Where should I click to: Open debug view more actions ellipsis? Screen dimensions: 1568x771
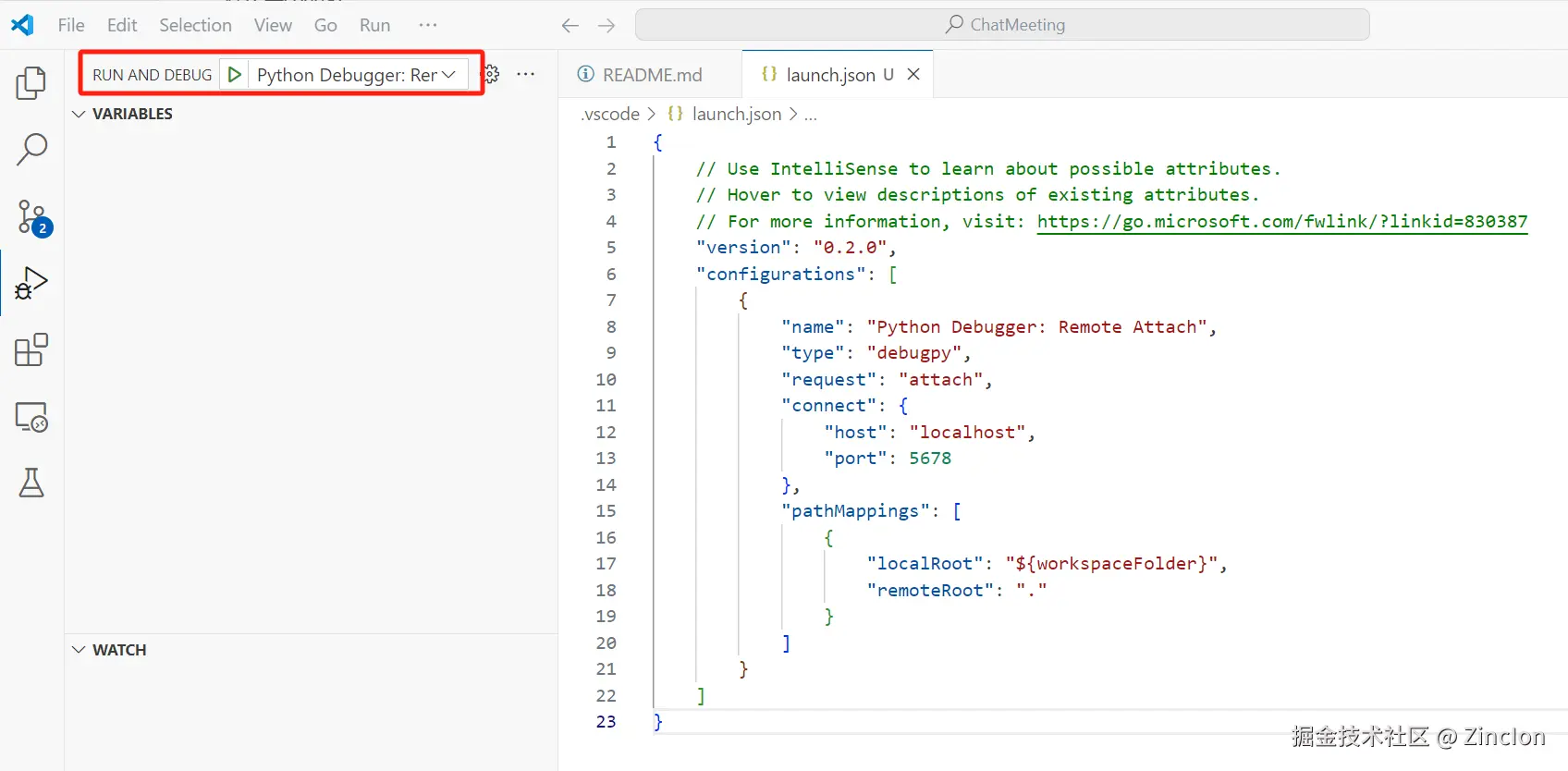(526, 75)
